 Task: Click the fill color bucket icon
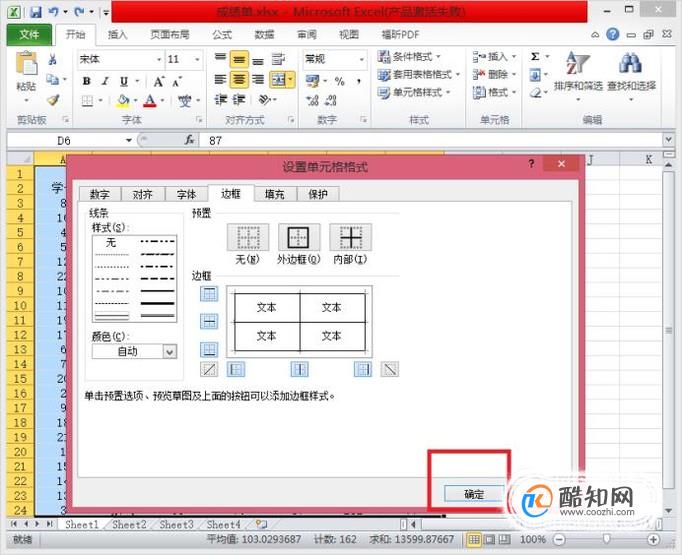pos(124,101)
